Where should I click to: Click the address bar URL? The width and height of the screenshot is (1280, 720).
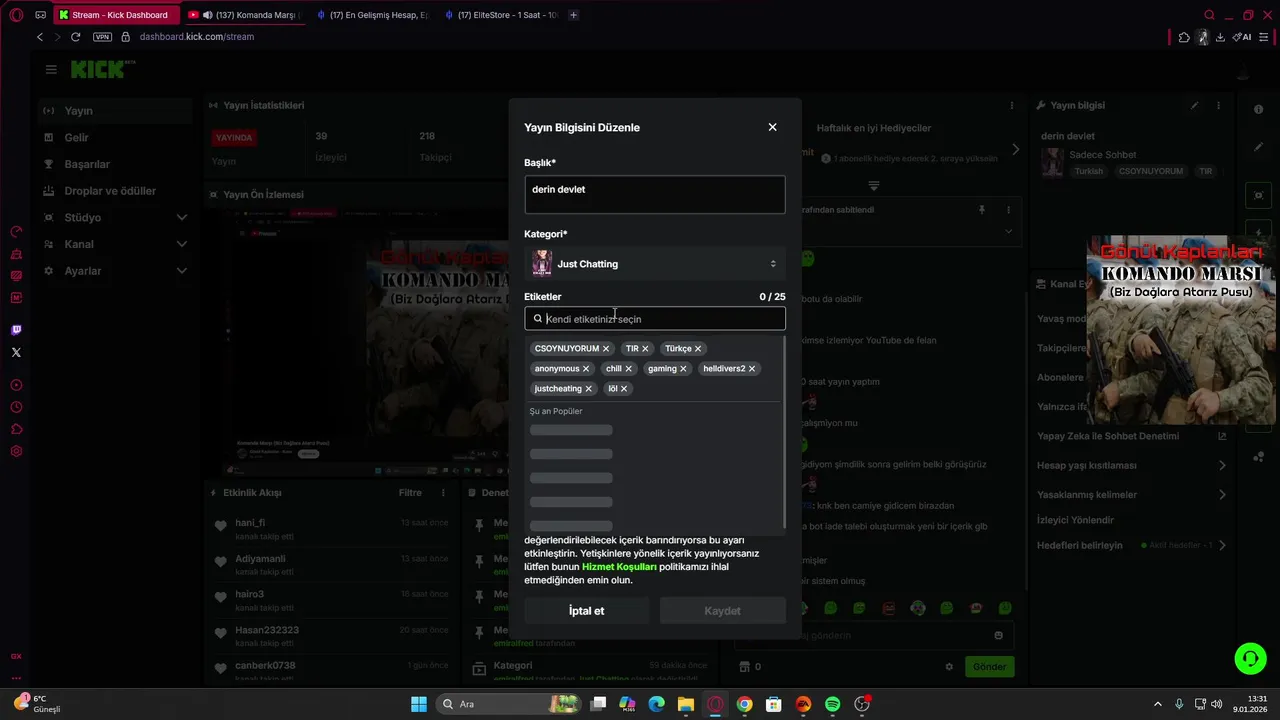click(197, 37)
